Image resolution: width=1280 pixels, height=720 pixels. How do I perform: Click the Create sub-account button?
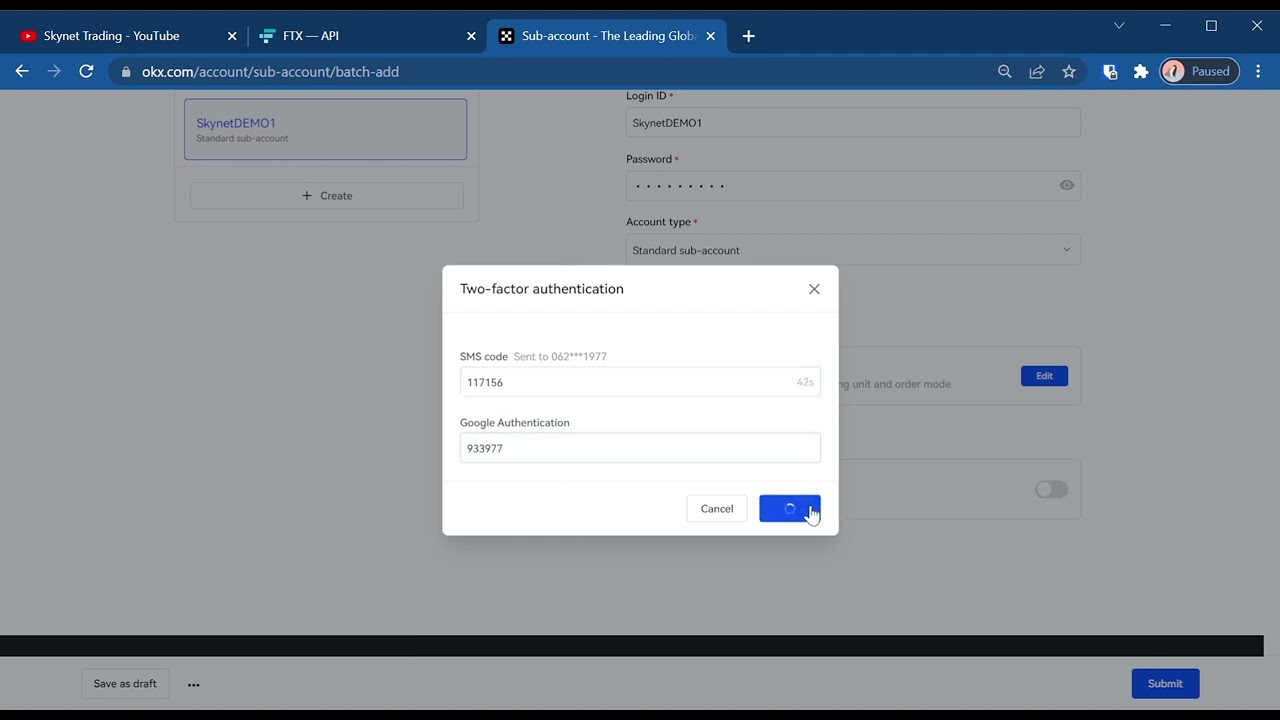coord(327,196)
